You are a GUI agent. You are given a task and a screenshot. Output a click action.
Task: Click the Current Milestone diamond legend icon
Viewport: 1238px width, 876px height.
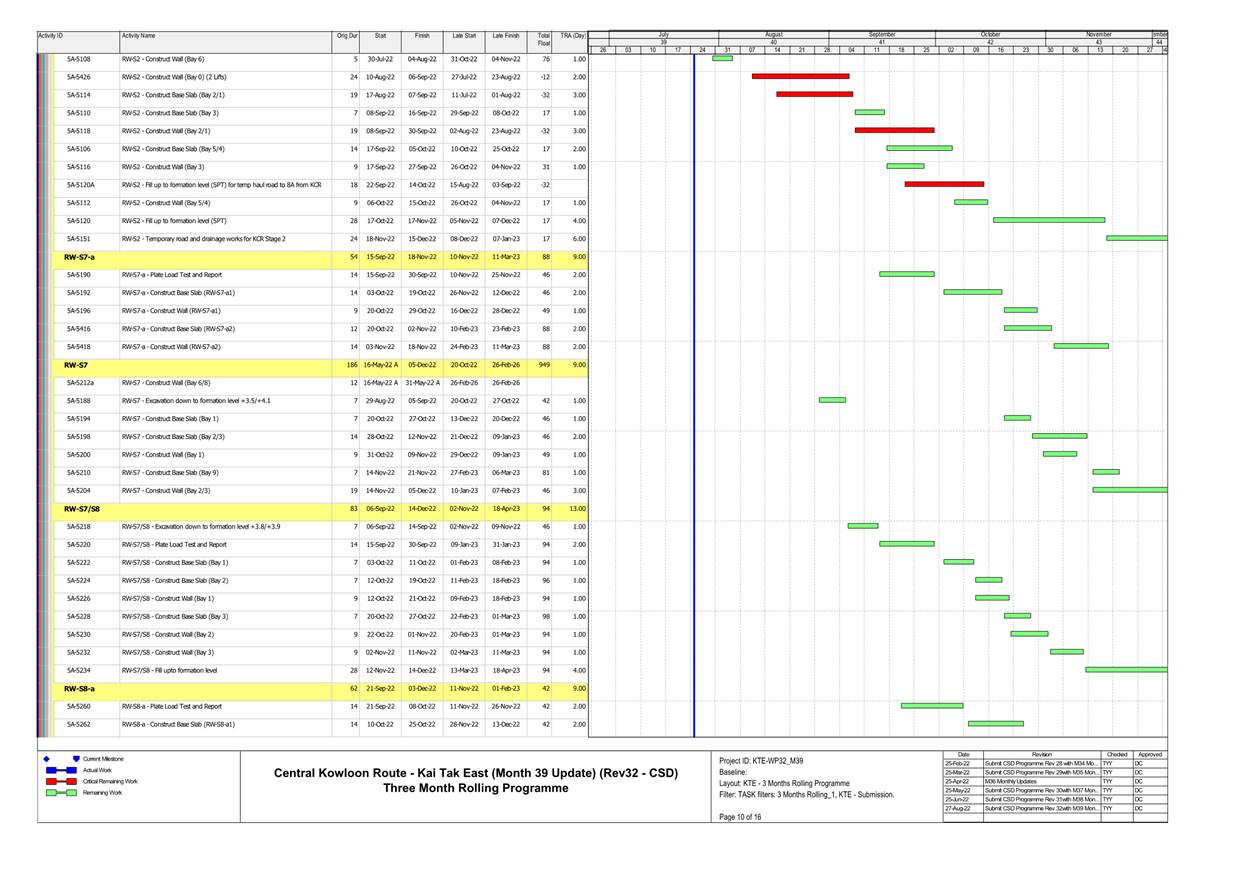click(45, 759)
